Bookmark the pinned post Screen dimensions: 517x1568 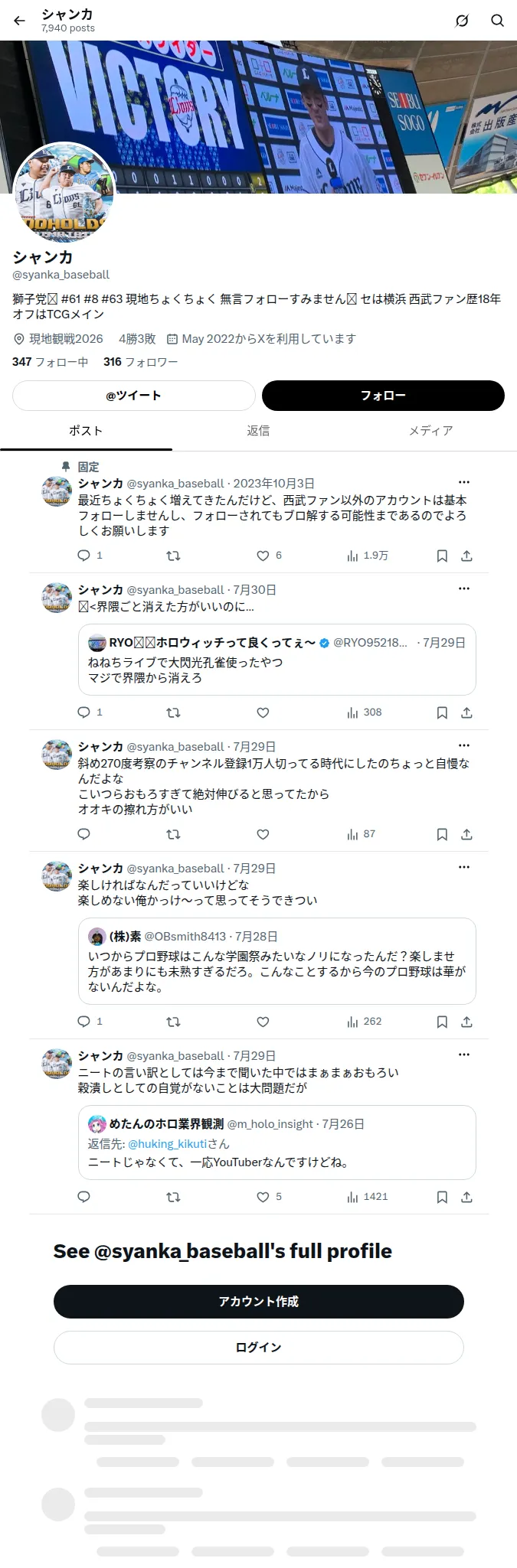click(x=442, y=556)
